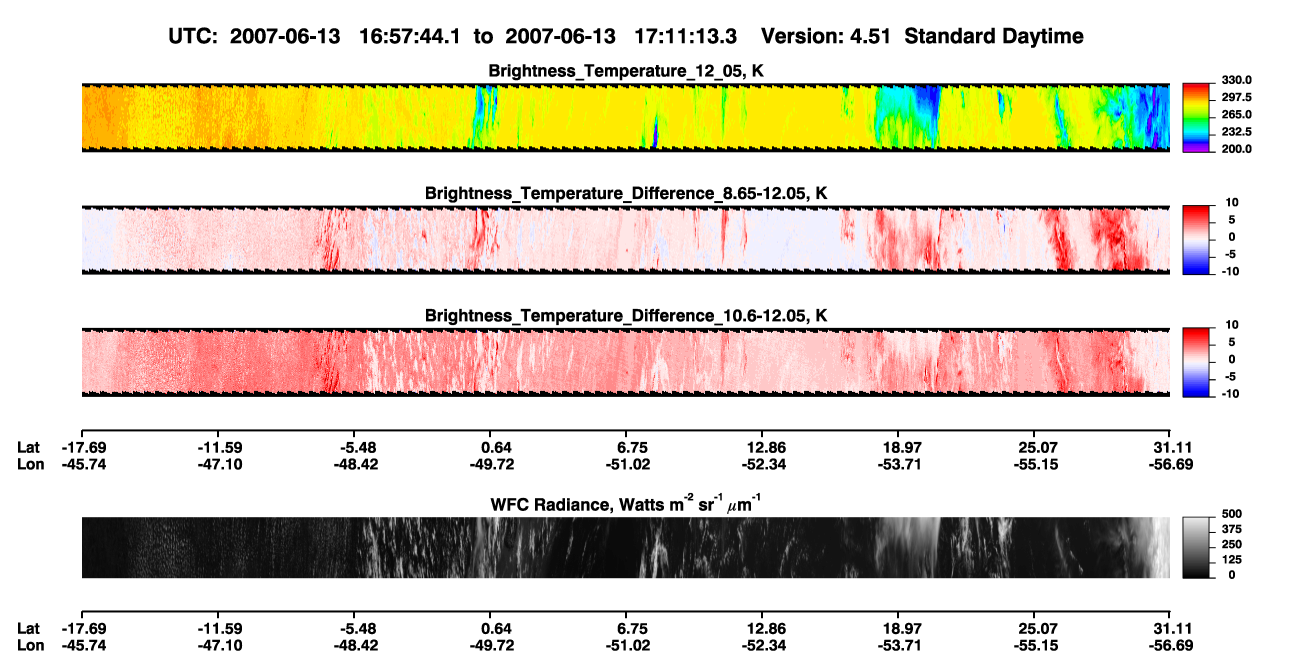Viewport: 1300px width, 667px height.
Task: Click longitude -45.74 below the 10.6-12.05 panel
Action: point(83,464)
